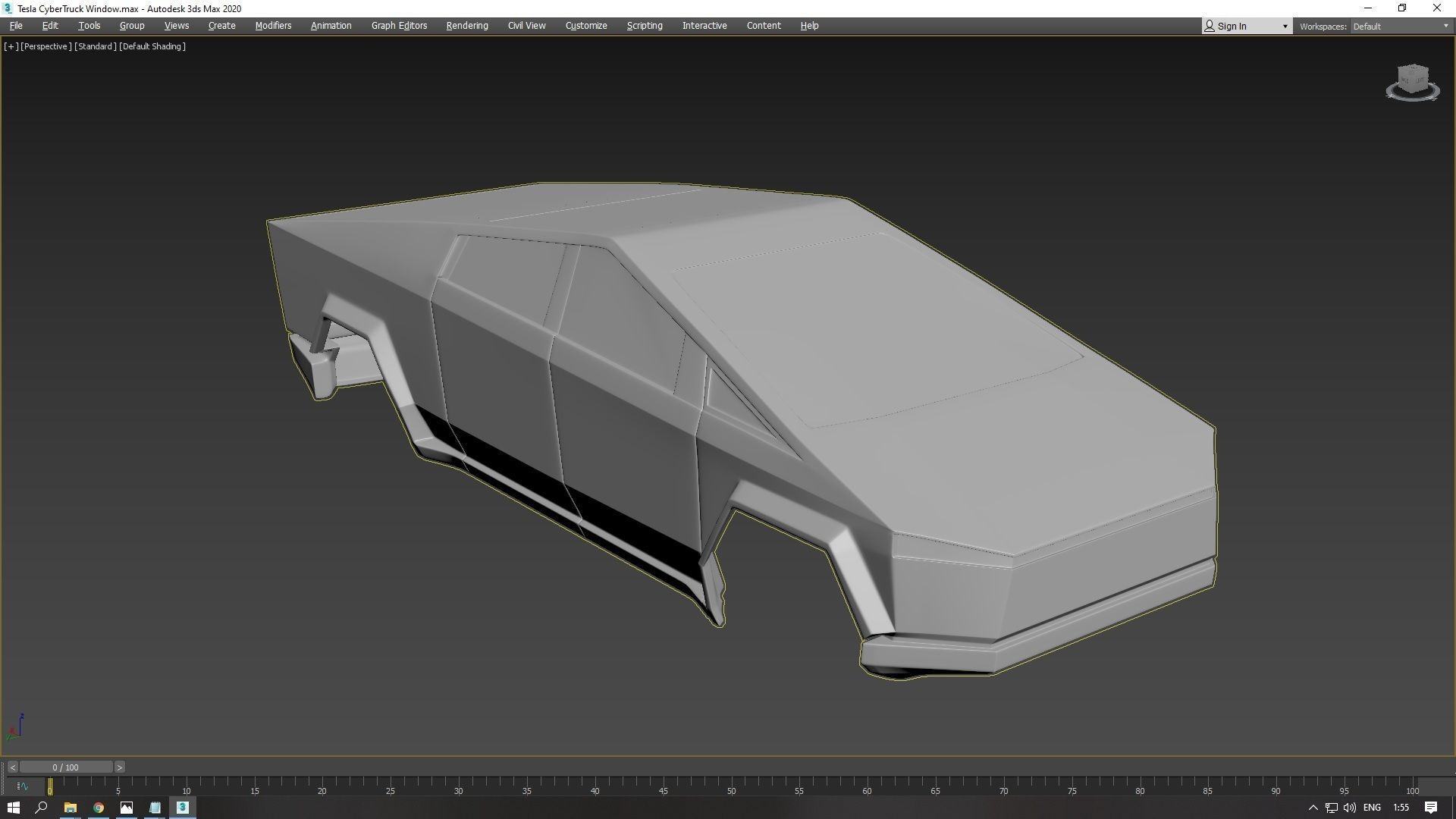
Task: Click the [Default Shading] viewport label
Action: (x=152, y=46)
